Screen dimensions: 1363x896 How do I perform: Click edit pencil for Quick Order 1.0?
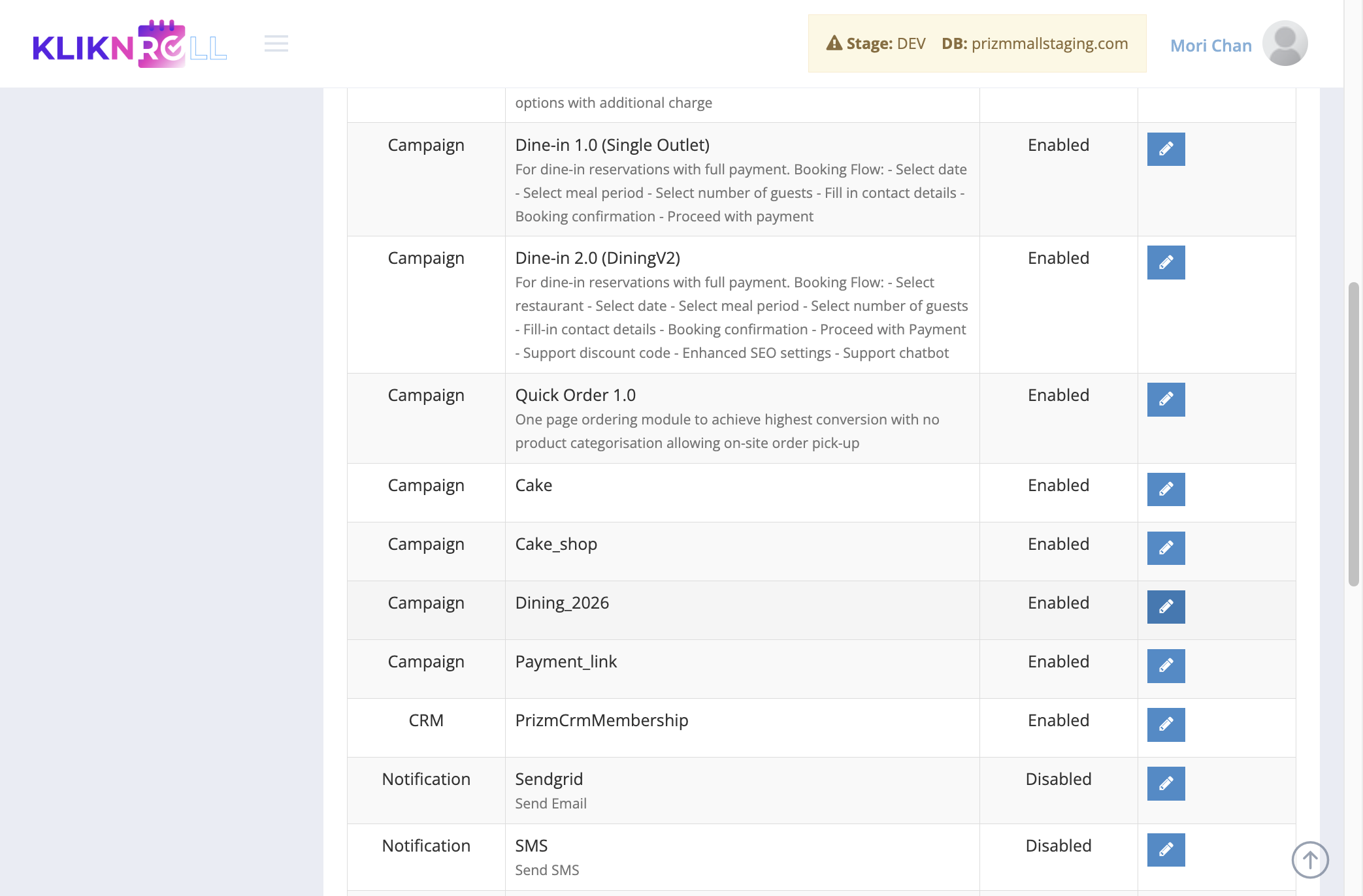pos(1166,399)
